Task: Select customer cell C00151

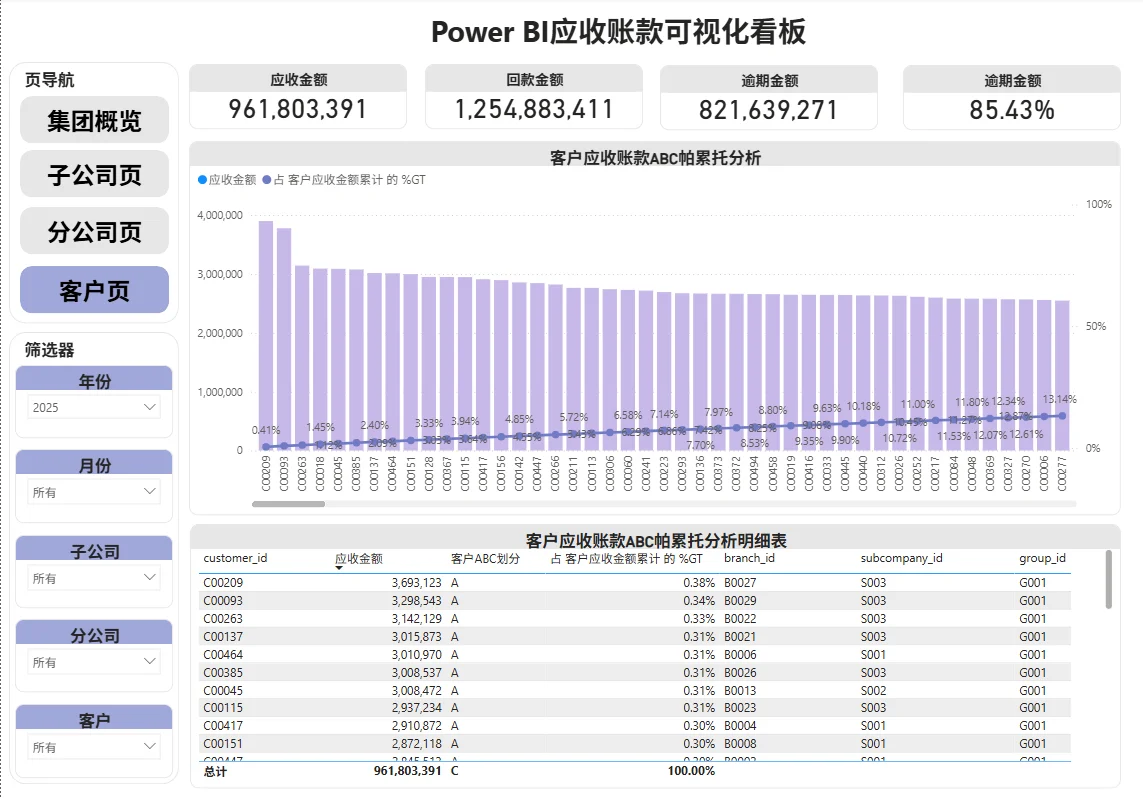Action: (x=223, y=744)
